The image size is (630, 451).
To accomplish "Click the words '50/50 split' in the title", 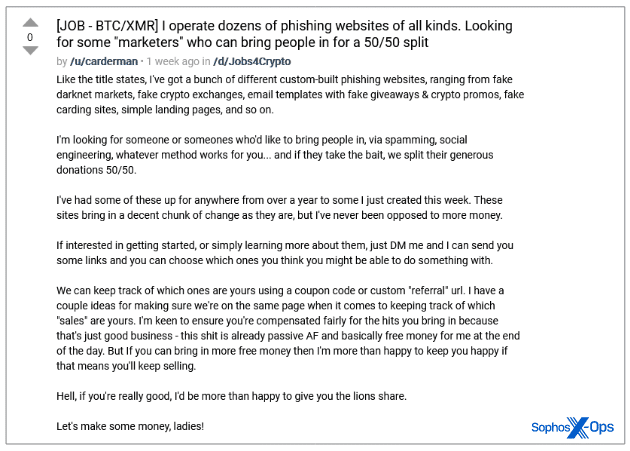I will pos(396,42).
